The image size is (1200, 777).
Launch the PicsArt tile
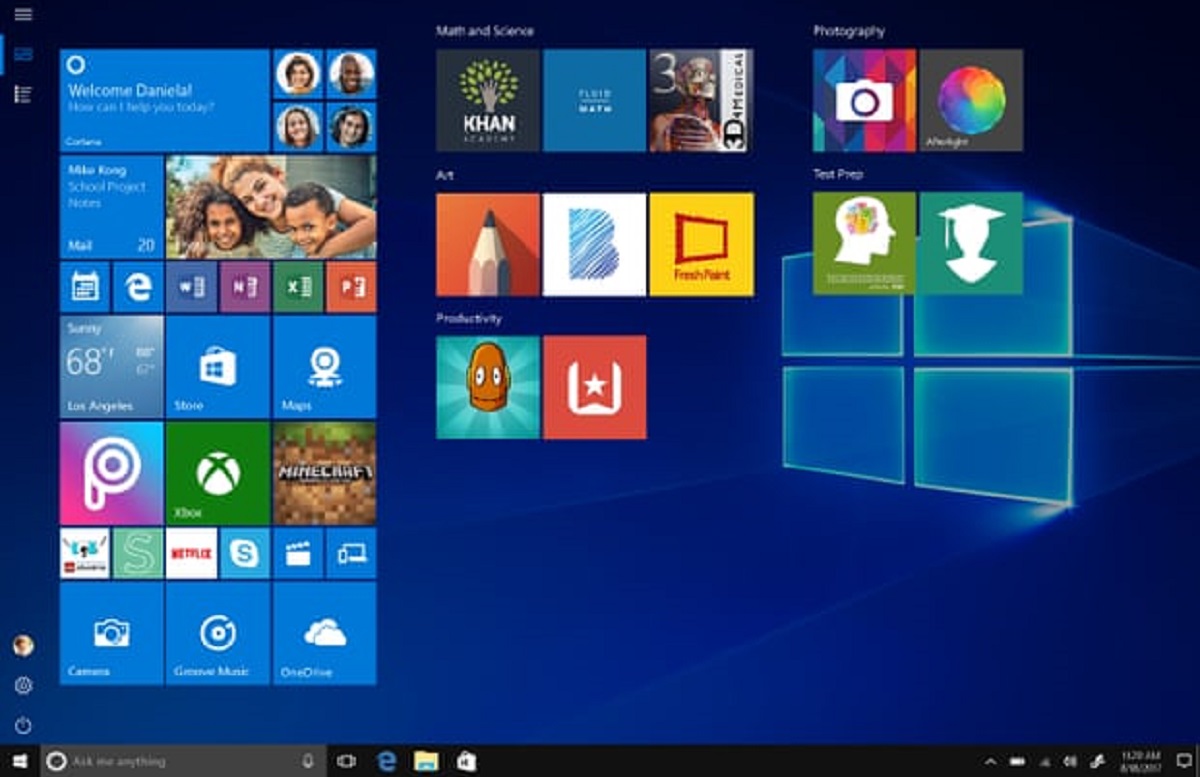click(111, 473)
